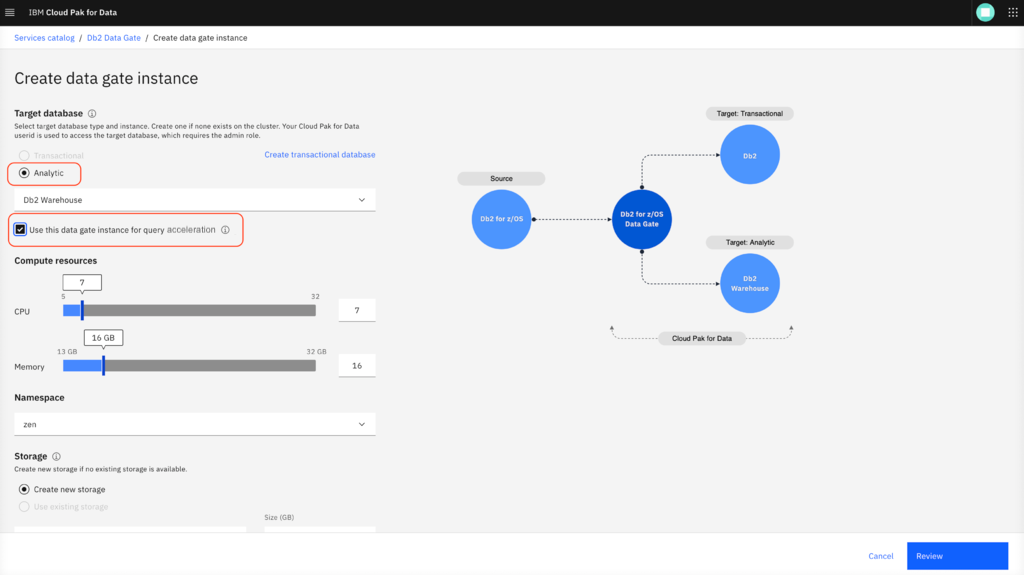Show Target database info tooltip
Image resolution: width=1024 pixels, height=575 pixels.
(92, 114)
